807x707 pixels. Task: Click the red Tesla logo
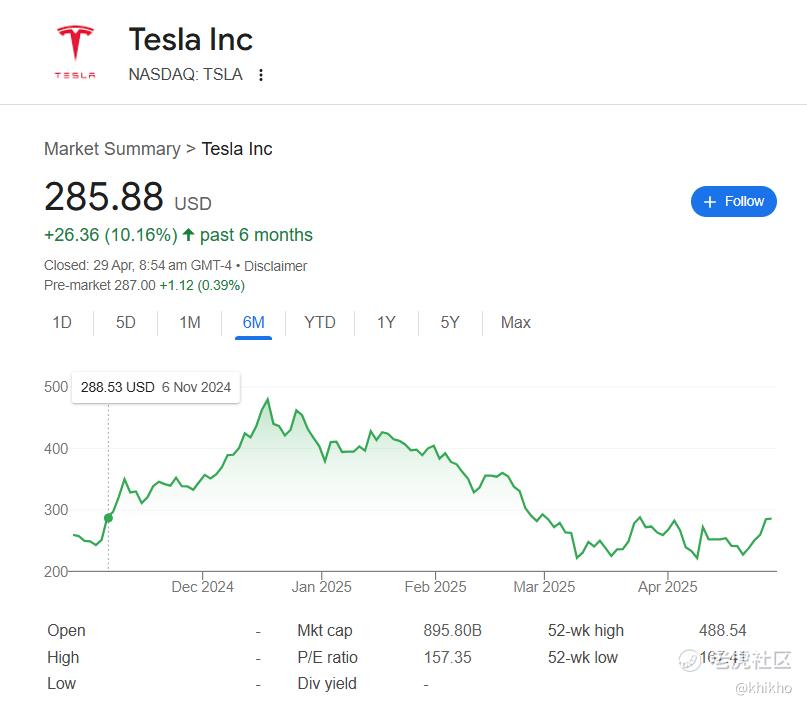(75, 52)
